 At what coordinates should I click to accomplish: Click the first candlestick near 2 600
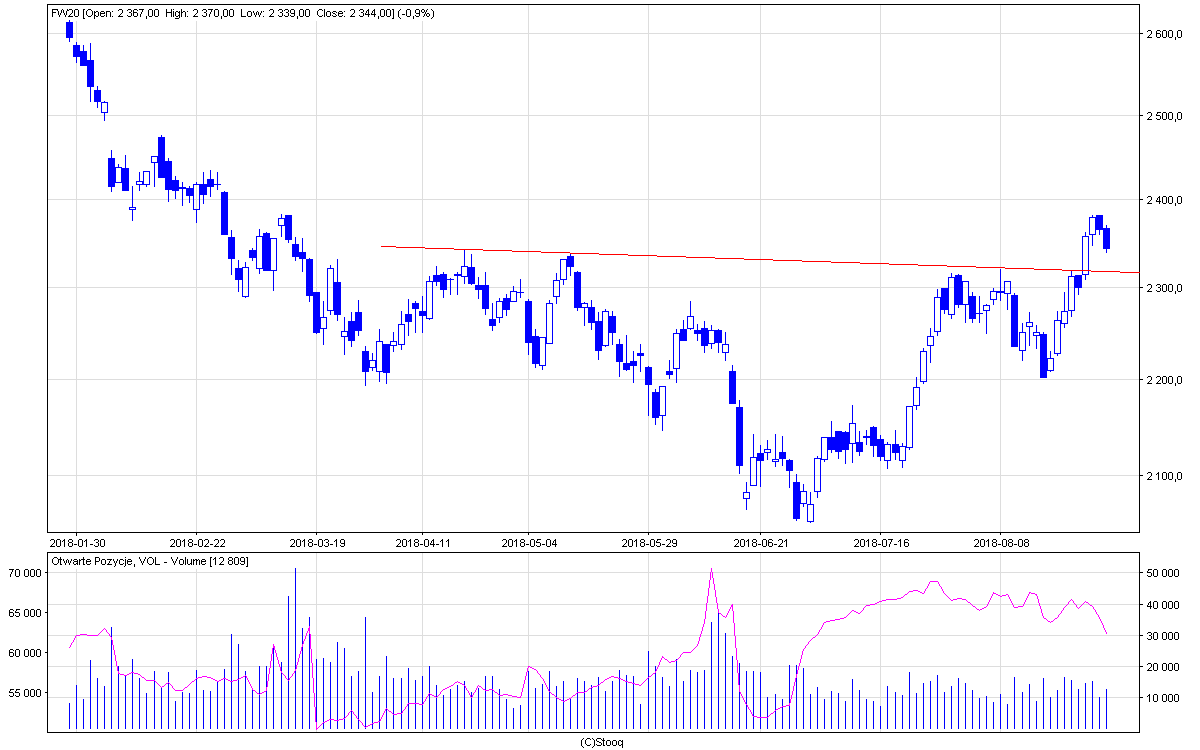point(69,30)
